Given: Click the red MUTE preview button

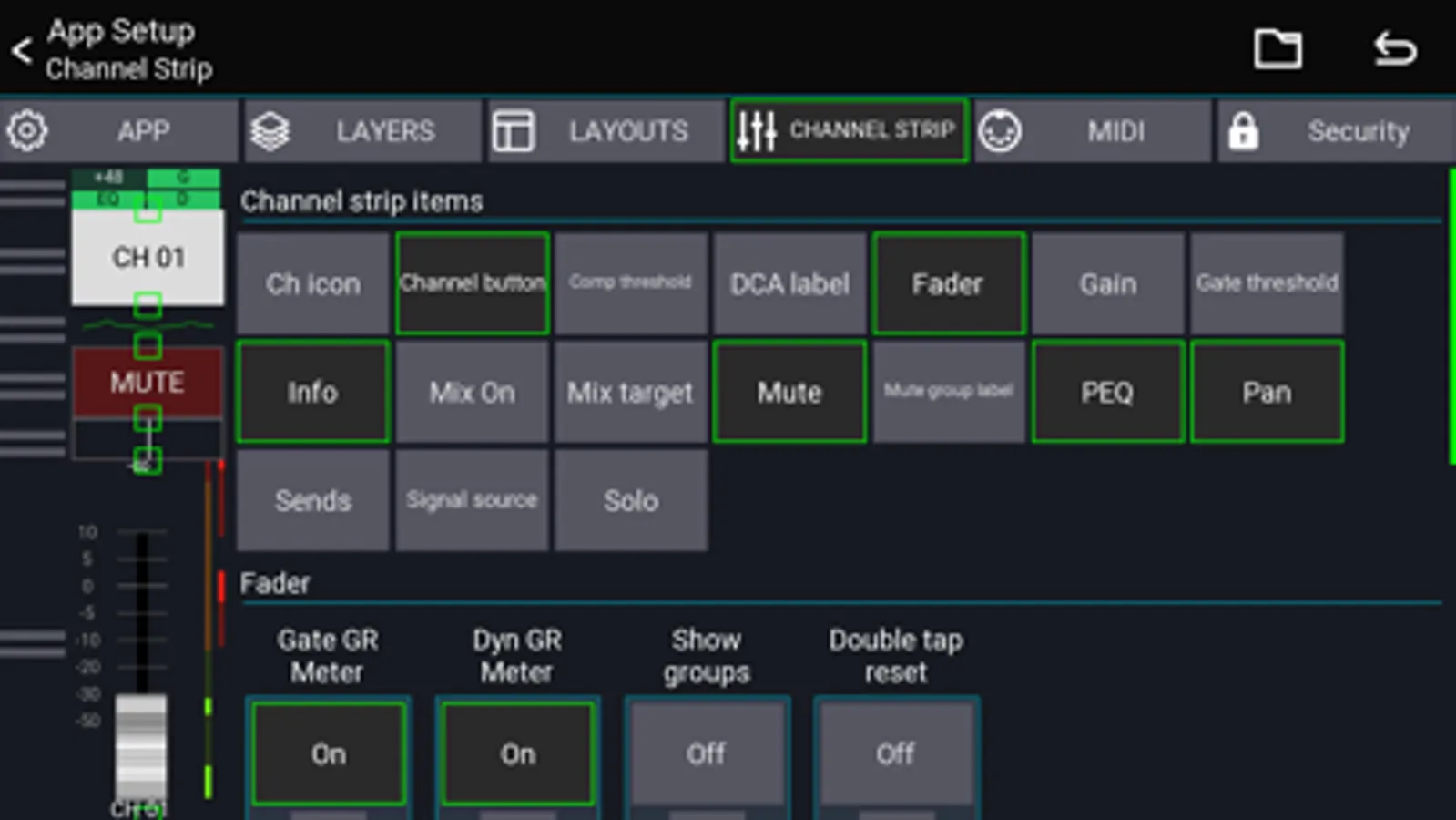Looking at the screenshot, I should pyautogui.click(x=148, y=382).
